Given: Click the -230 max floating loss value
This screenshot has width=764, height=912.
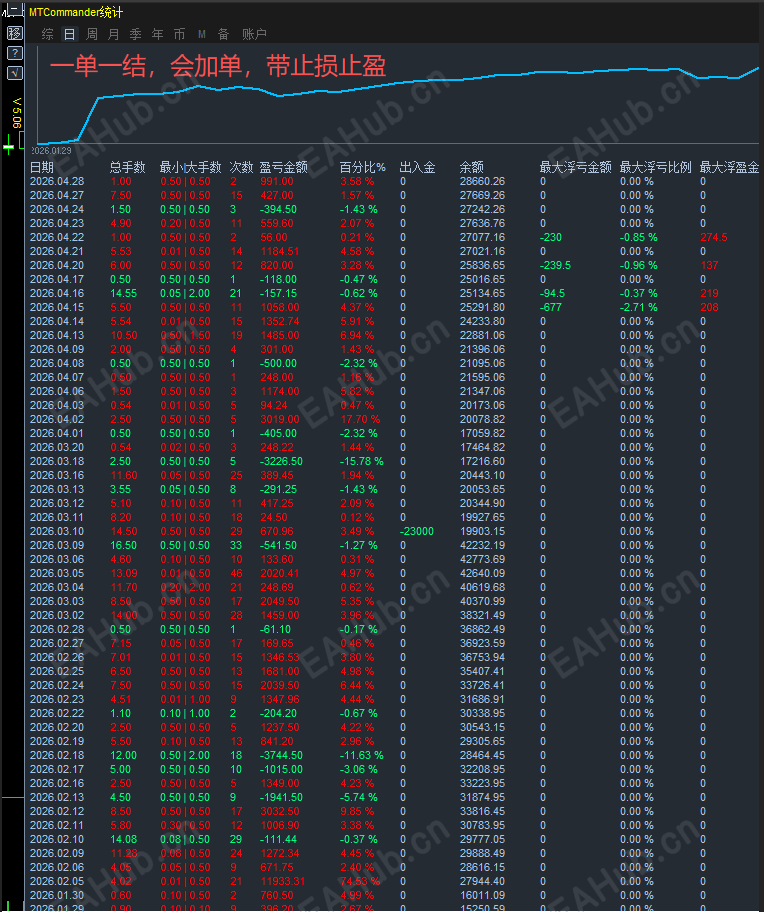Looking at the screenshot, I should point(551,237).
